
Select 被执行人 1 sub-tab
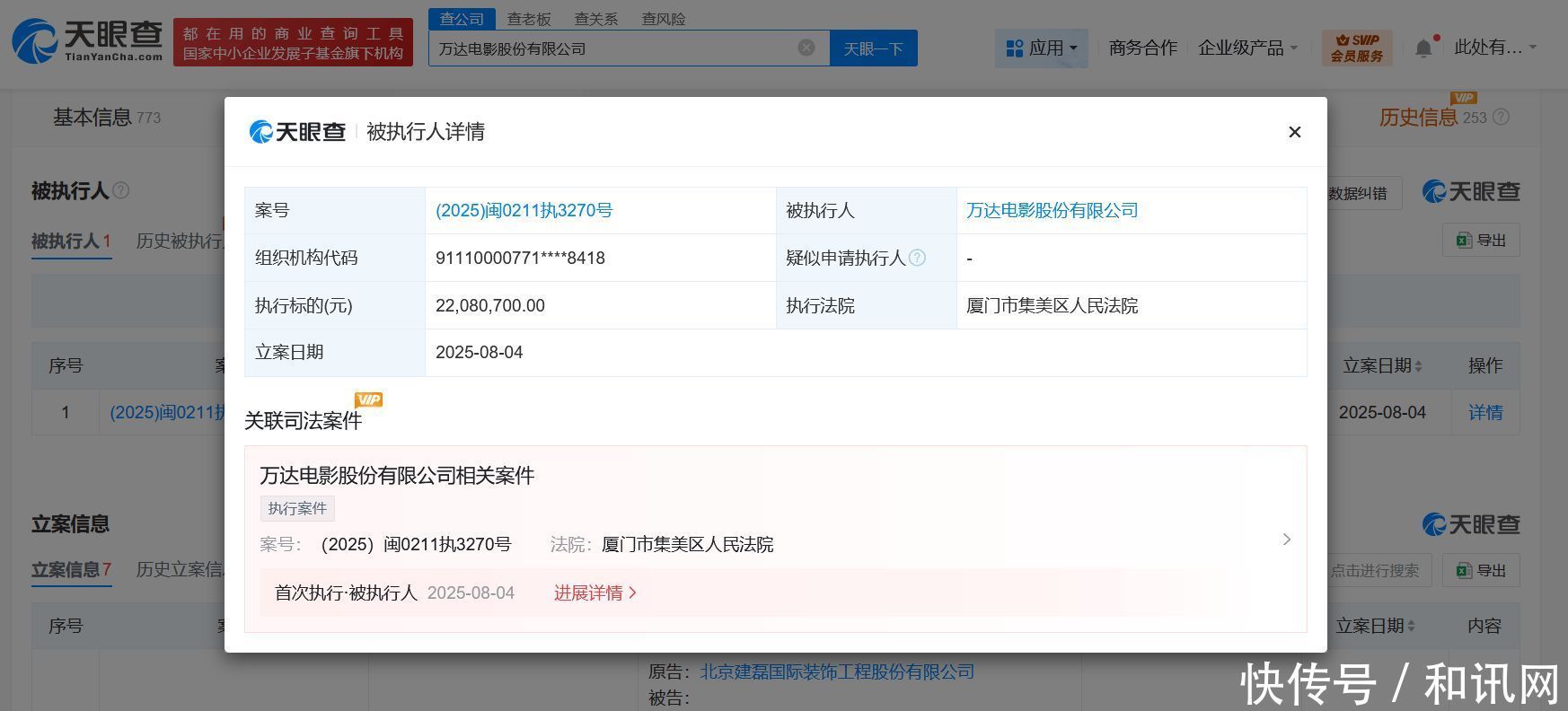click(x=71, y=241)
